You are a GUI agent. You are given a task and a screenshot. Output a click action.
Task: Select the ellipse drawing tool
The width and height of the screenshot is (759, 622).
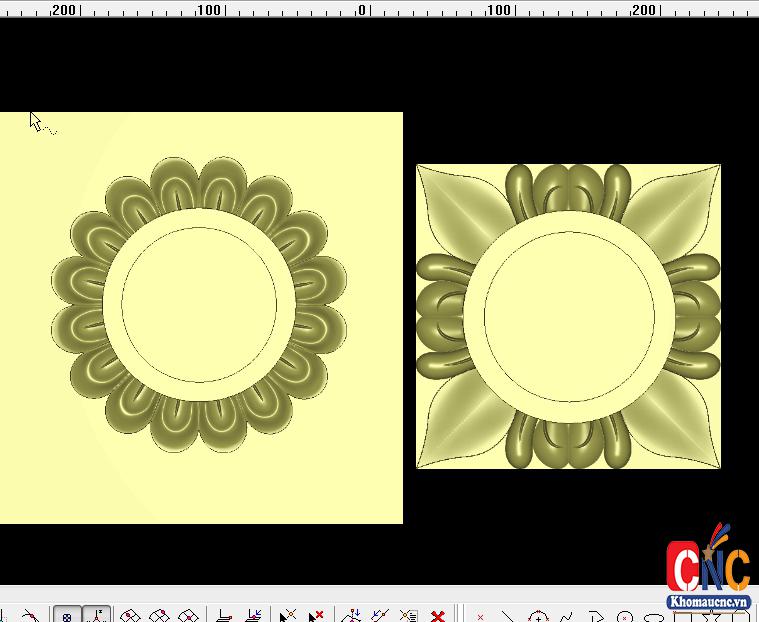click(x=654, y=616)
